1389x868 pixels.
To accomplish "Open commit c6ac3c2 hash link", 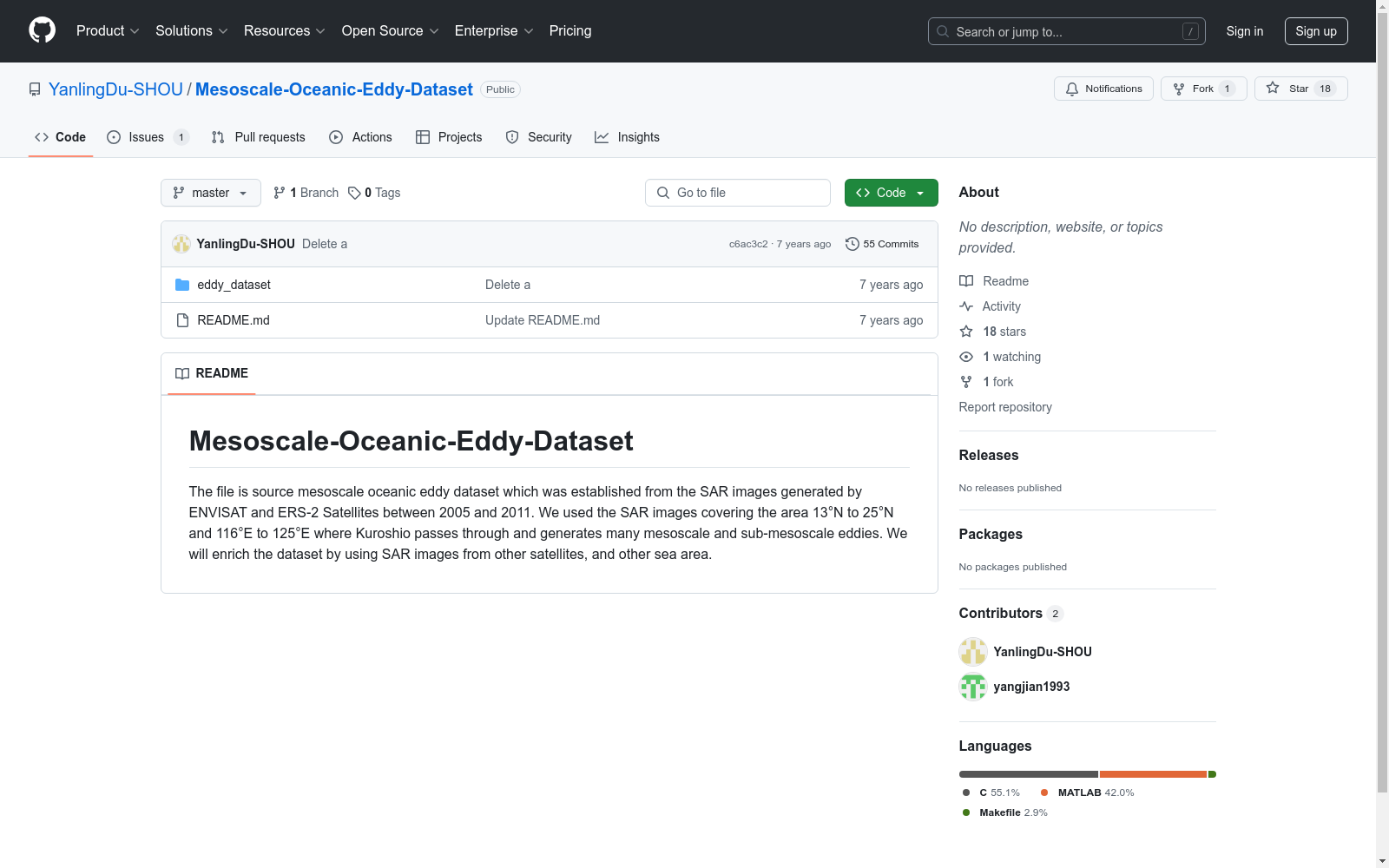I will (x=748, y=244).
